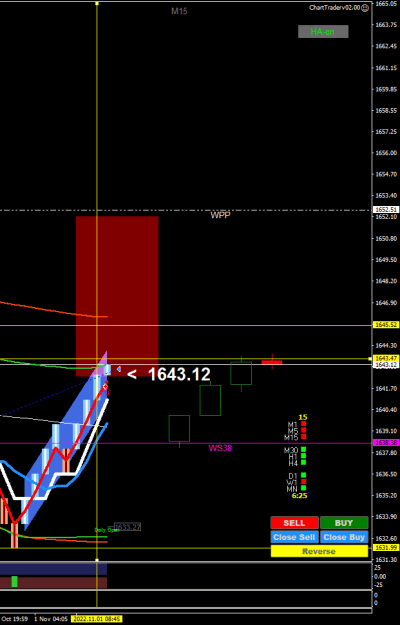400x625 pixels.
Task: Click the red M15 trend indicator square
Action: pos(304,437)
